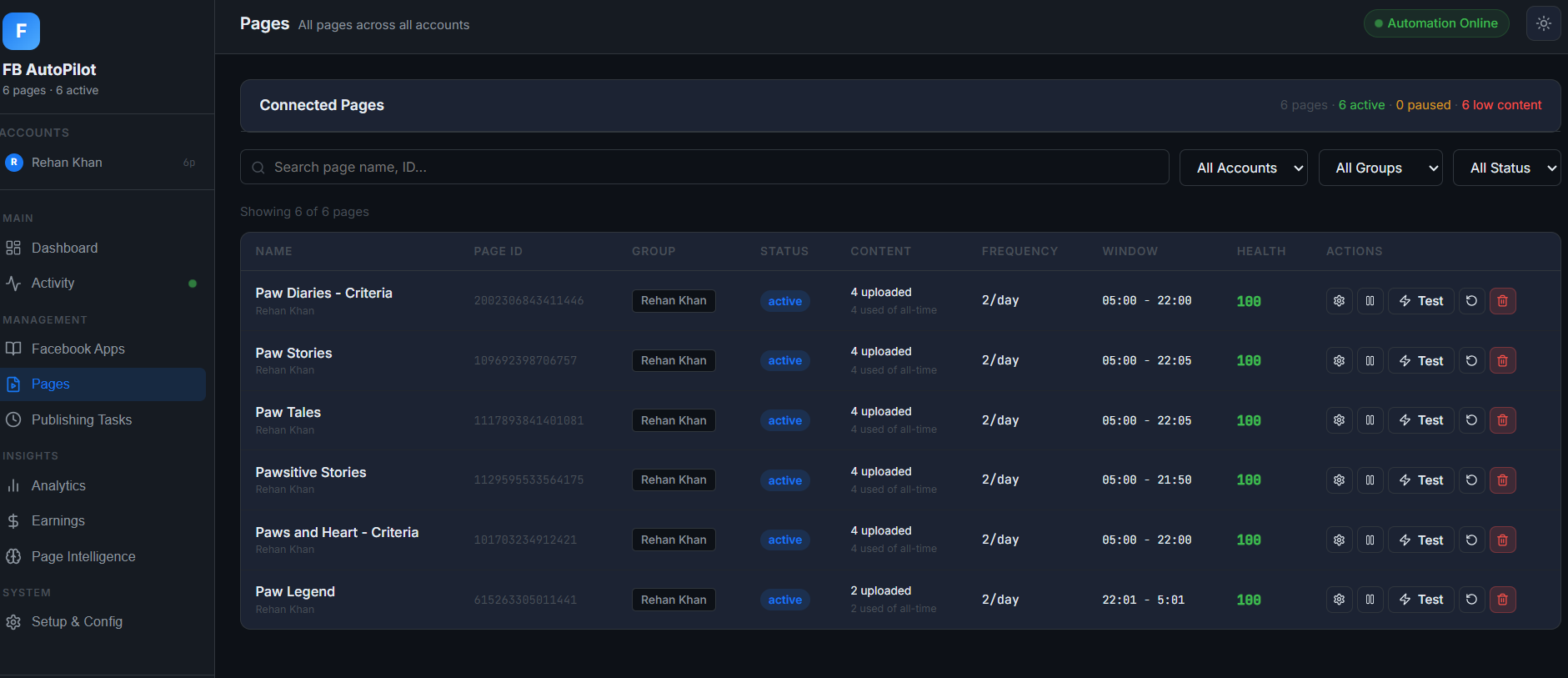Pause the Paw Legend page
The image size is (1568, 678).
tap(1370, 600)
